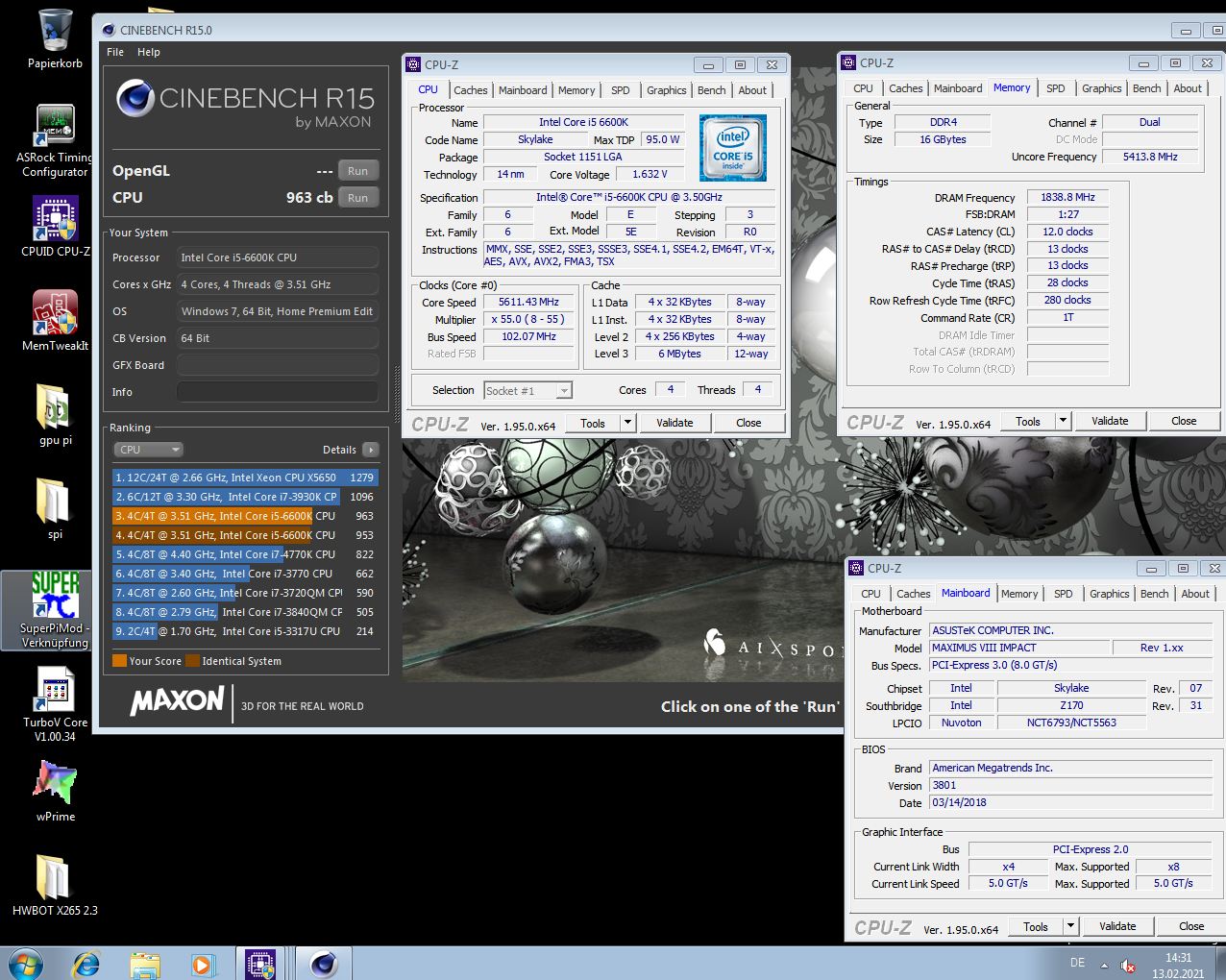Click the MAXON logo in Cinebench
Viewport: 1226px width, 980px height.
[178, 701]
